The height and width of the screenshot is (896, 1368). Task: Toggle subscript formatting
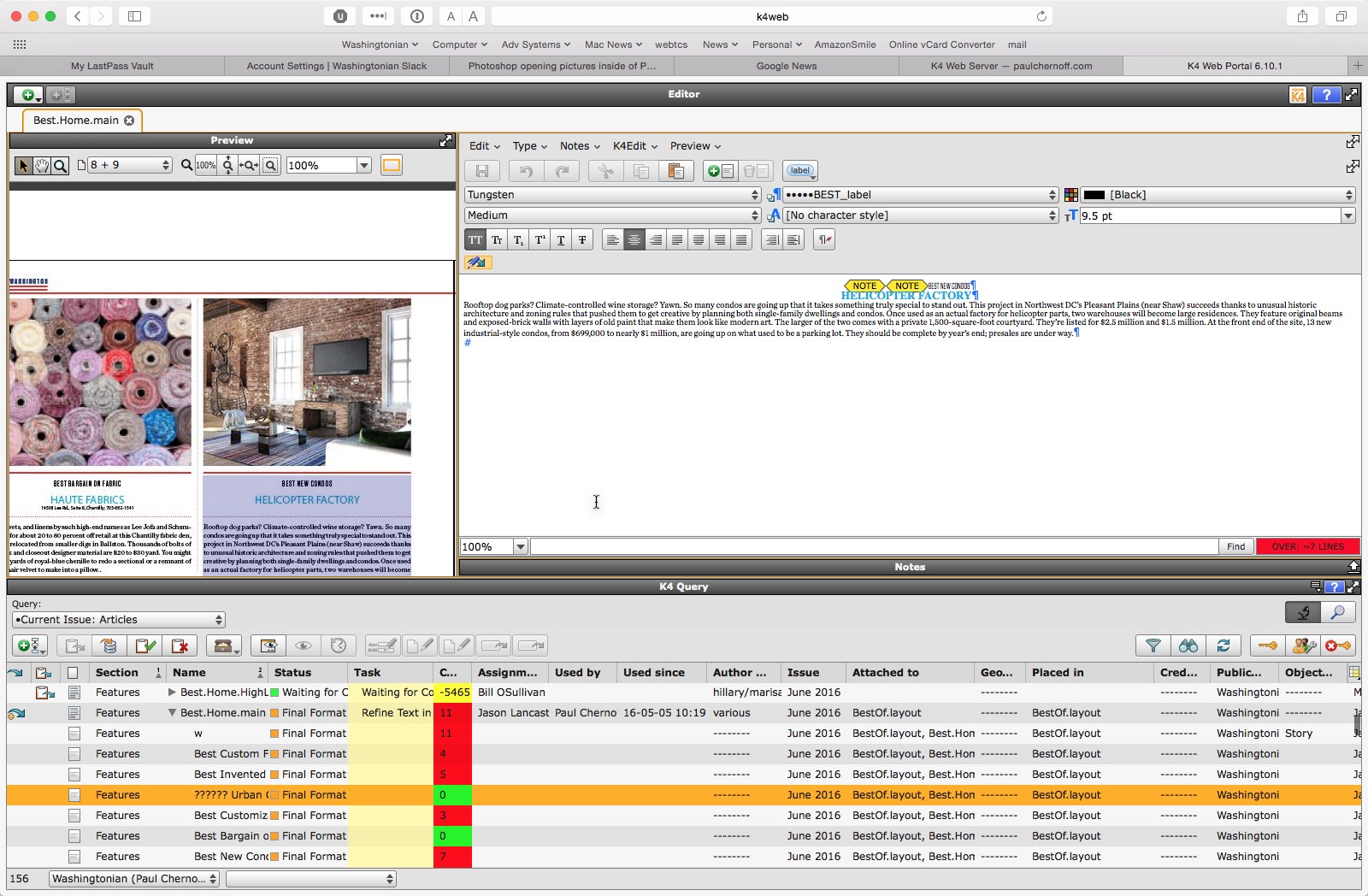(x=518, y=240)
